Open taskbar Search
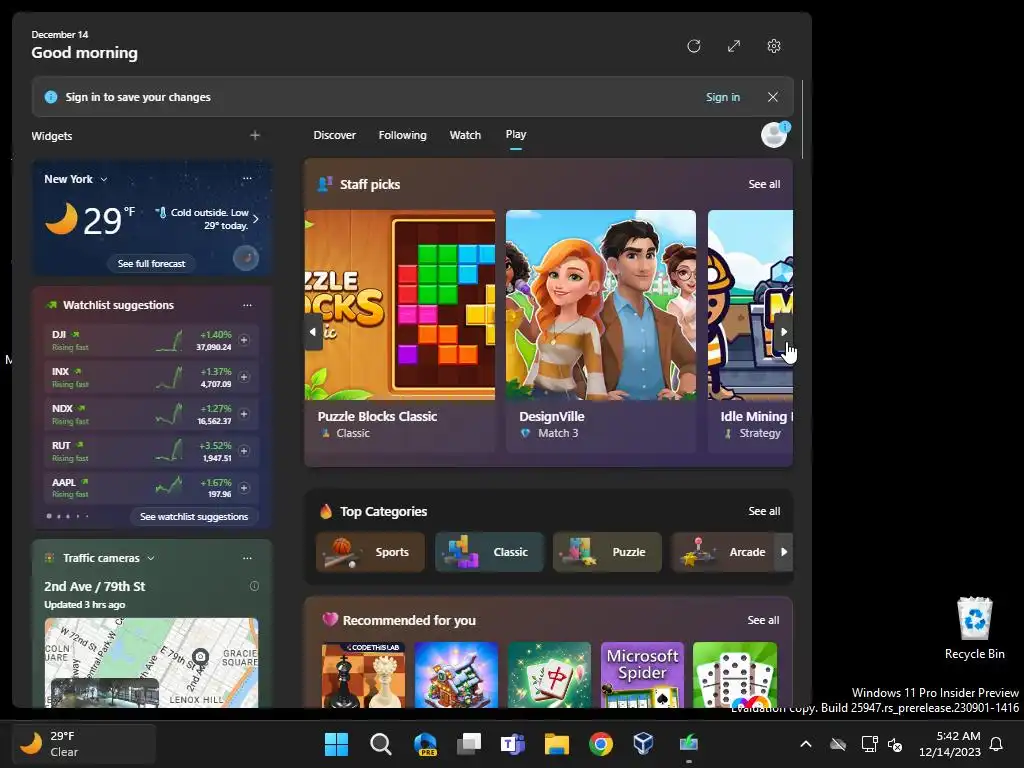 tap(381, 744)
